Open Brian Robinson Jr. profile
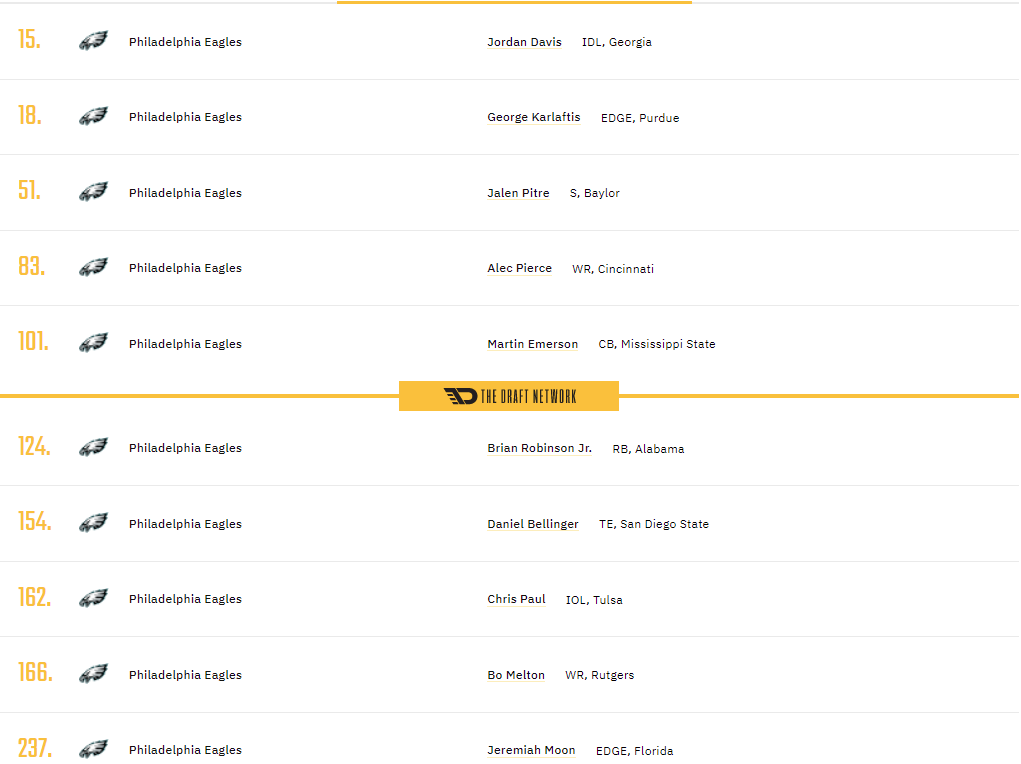Viewport: 1021px width, 764px height. pos(539,448)
